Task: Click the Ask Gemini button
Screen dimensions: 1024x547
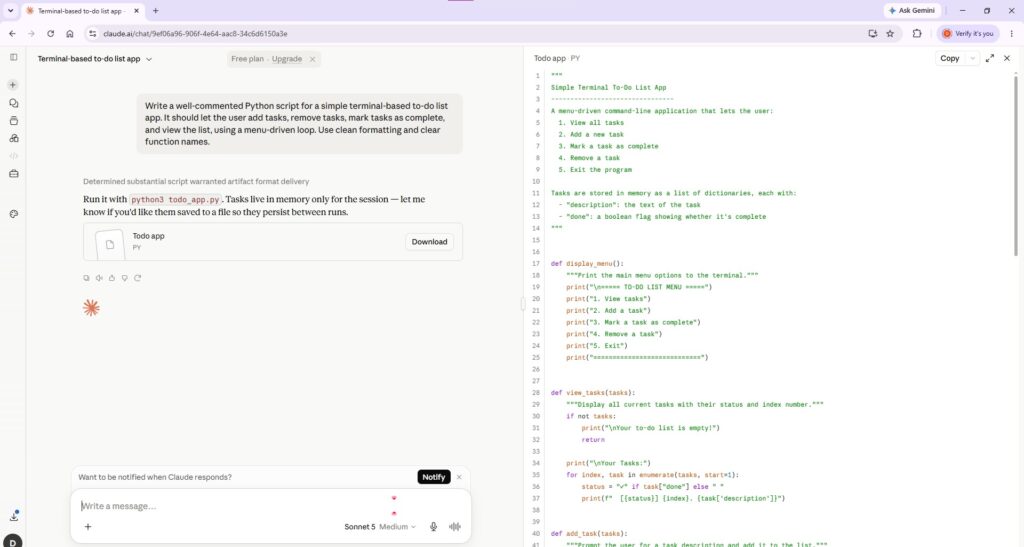Action: pyautogui.click(x=911, y=10)
